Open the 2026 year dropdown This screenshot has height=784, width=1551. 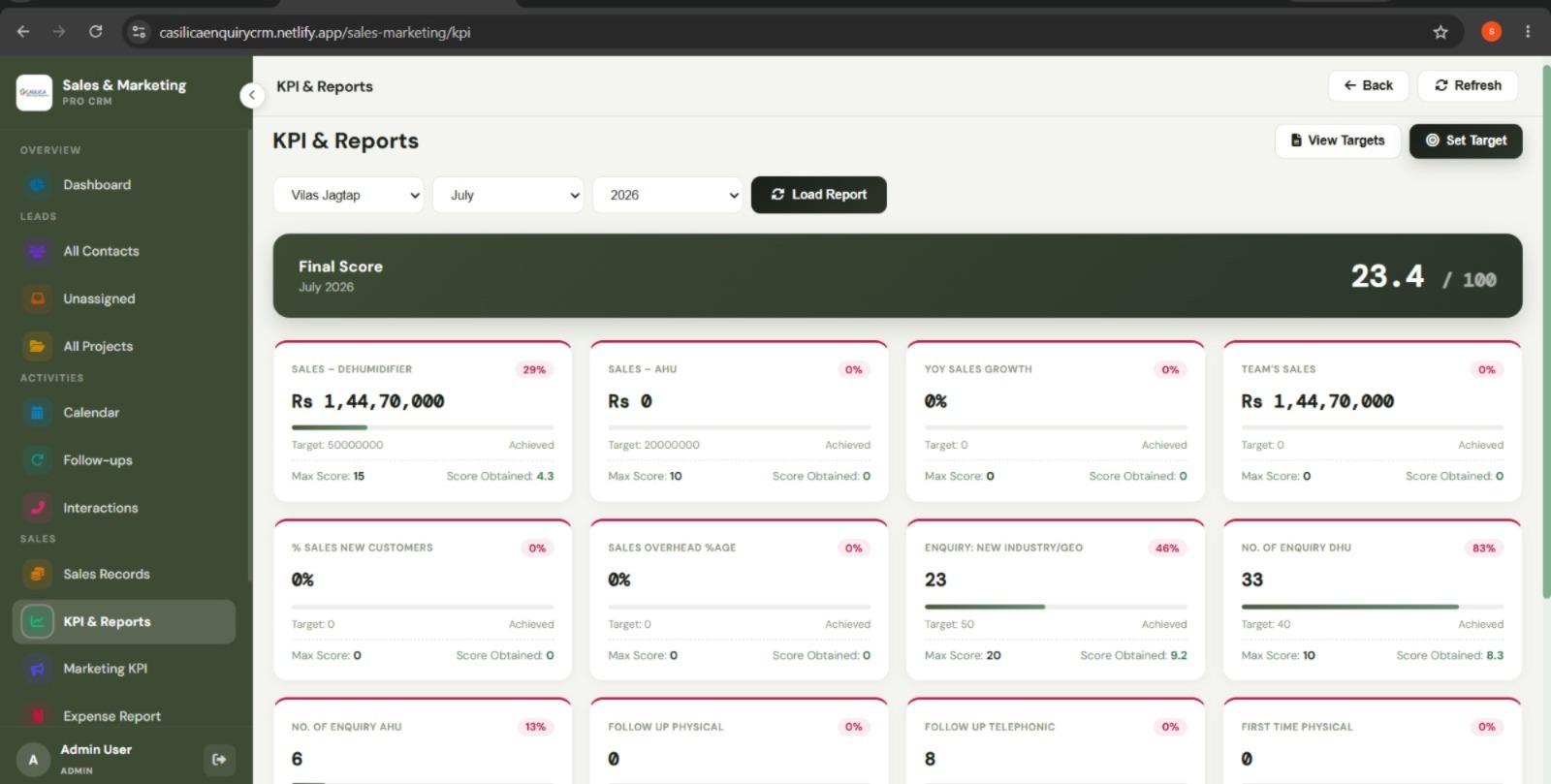667,195
